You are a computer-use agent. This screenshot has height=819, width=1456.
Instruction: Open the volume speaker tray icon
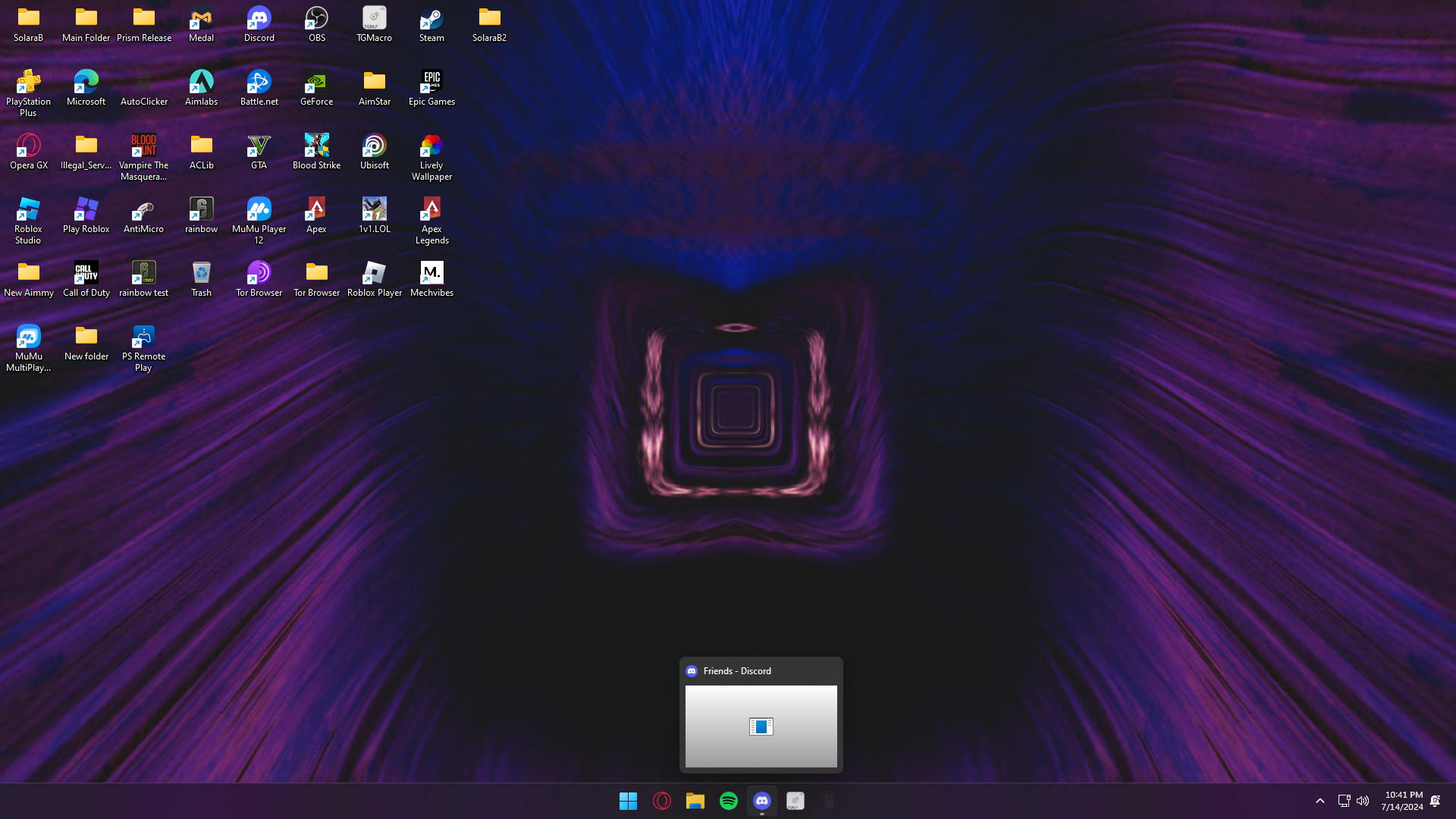[1363, 801]
